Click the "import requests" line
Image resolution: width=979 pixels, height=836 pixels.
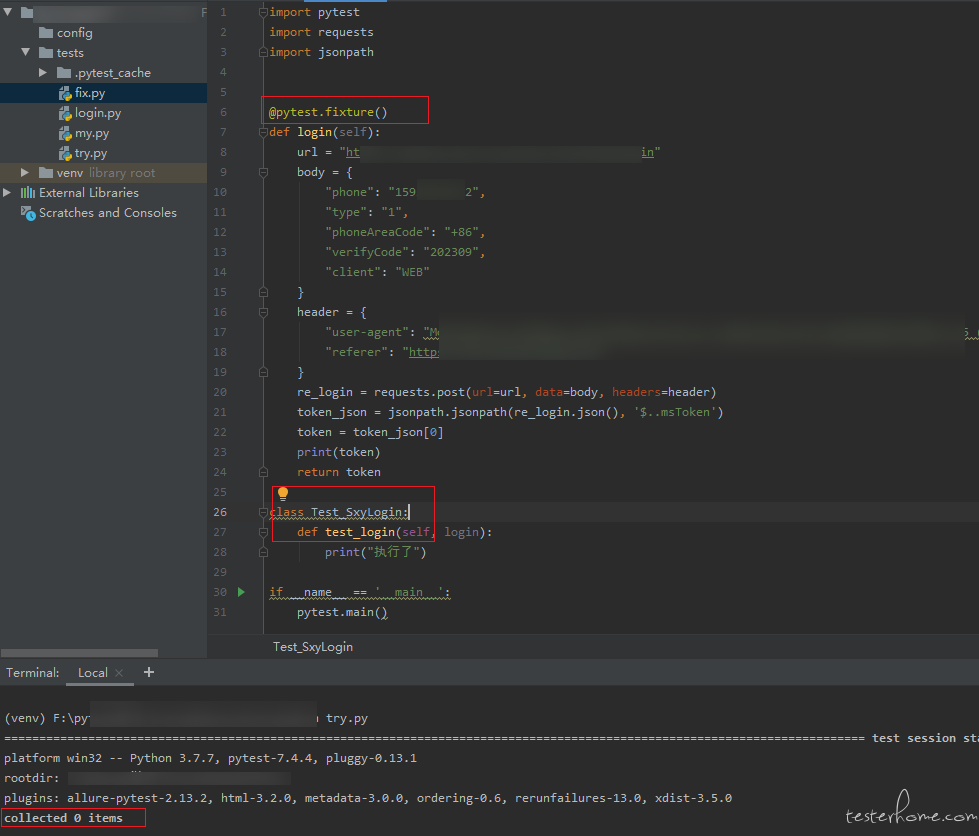322,32
